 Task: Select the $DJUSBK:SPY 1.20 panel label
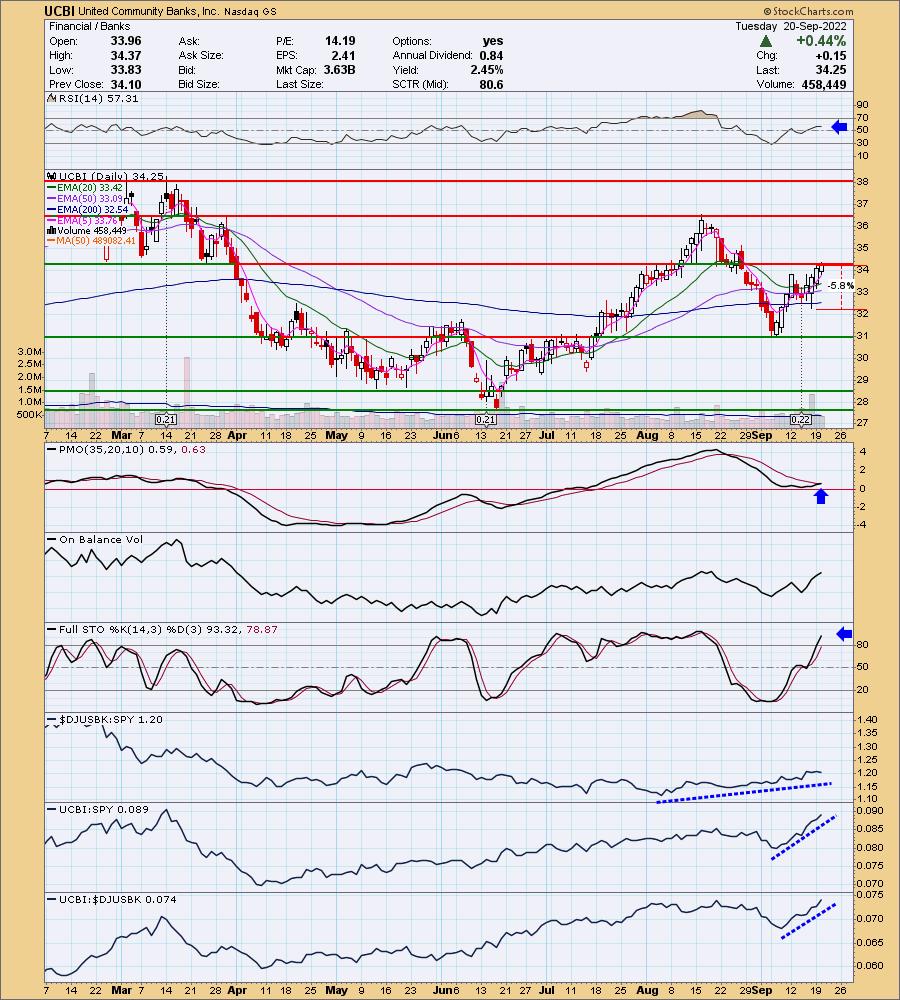pos(105,719)
